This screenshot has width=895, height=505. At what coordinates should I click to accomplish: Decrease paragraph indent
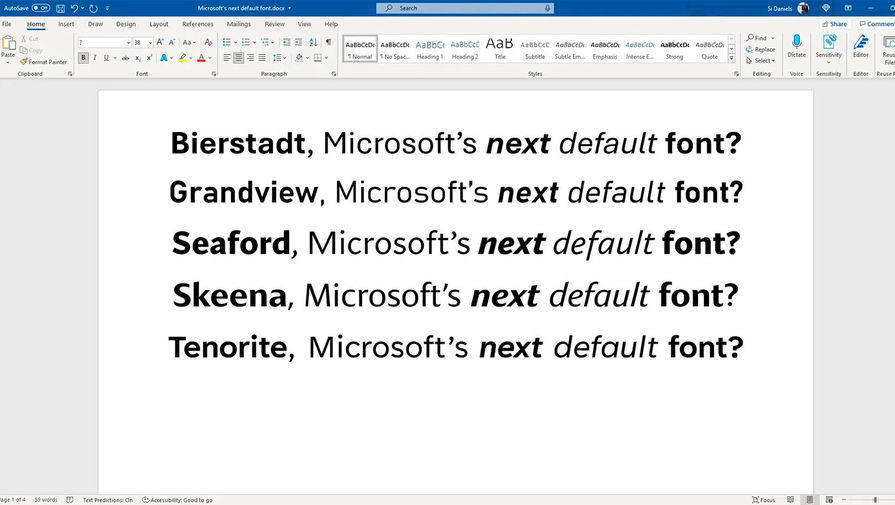tap(287, 42)
